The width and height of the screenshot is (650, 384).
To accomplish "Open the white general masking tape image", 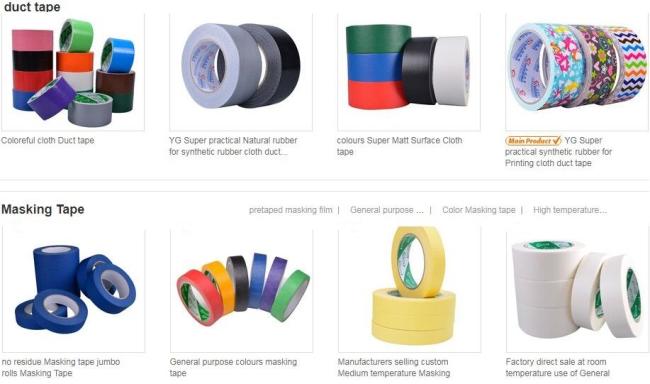I will click(577, 289).
